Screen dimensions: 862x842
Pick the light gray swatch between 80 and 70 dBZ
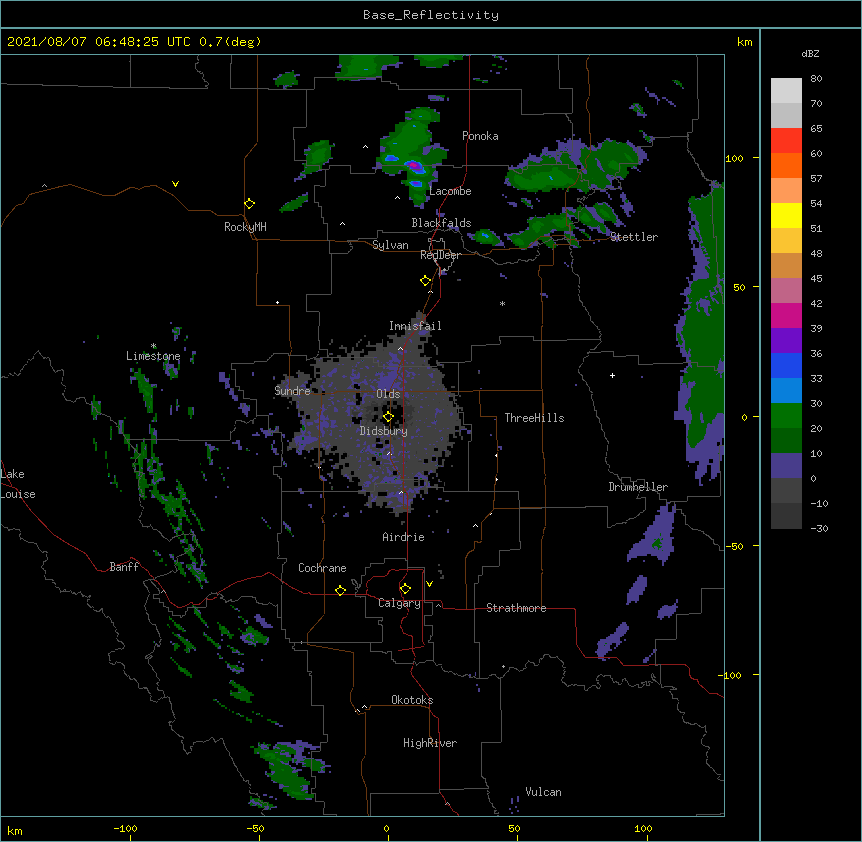(786, 91)
